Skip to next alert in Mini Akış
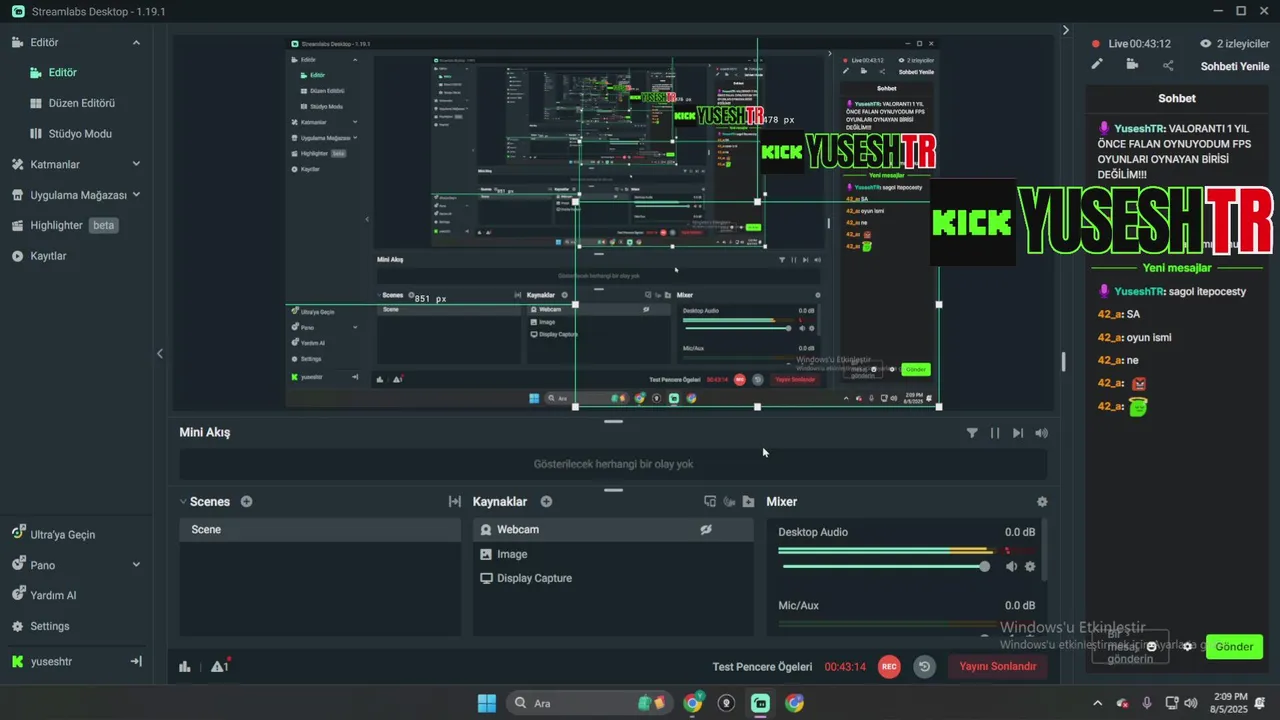The height and width of the screenshot is (720, 1280). coord(1018,433)
